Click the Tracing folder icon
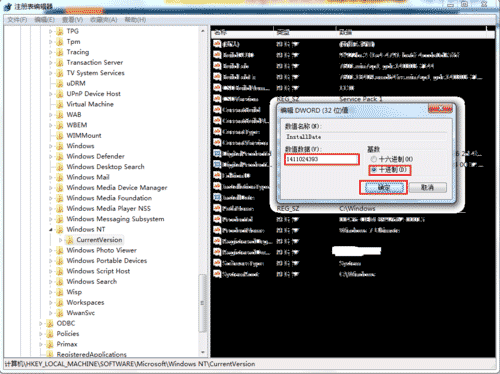500x374 pixels. [x=60, y=52]
